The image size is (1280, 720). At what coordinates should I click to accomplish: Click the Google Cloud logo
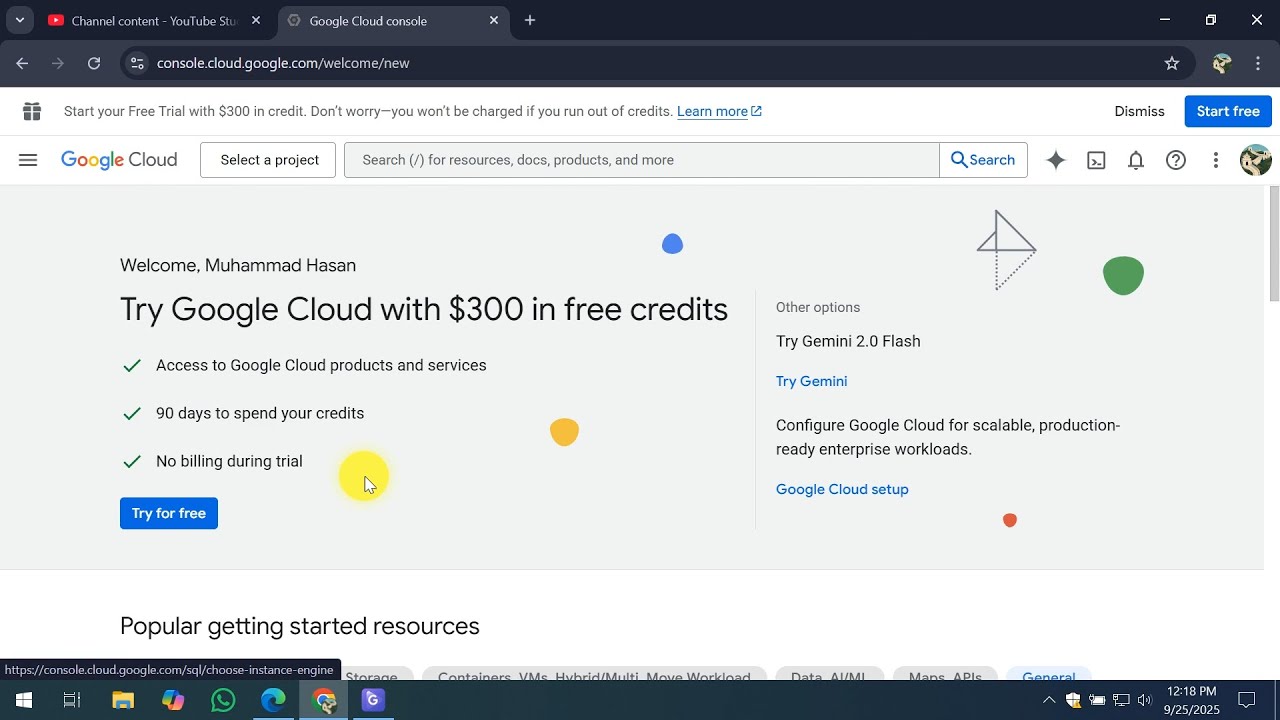click(119, 160)
